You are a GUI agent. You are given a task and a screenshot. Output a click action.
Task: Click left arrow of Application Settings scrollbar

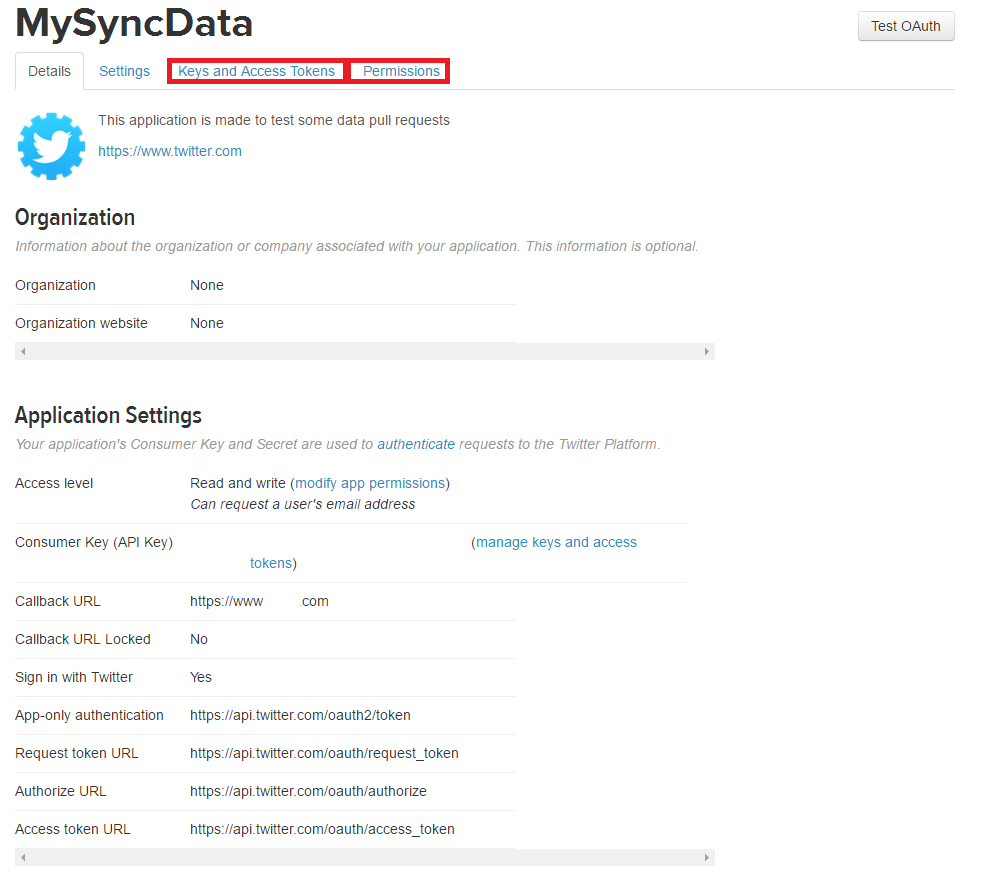23,857
